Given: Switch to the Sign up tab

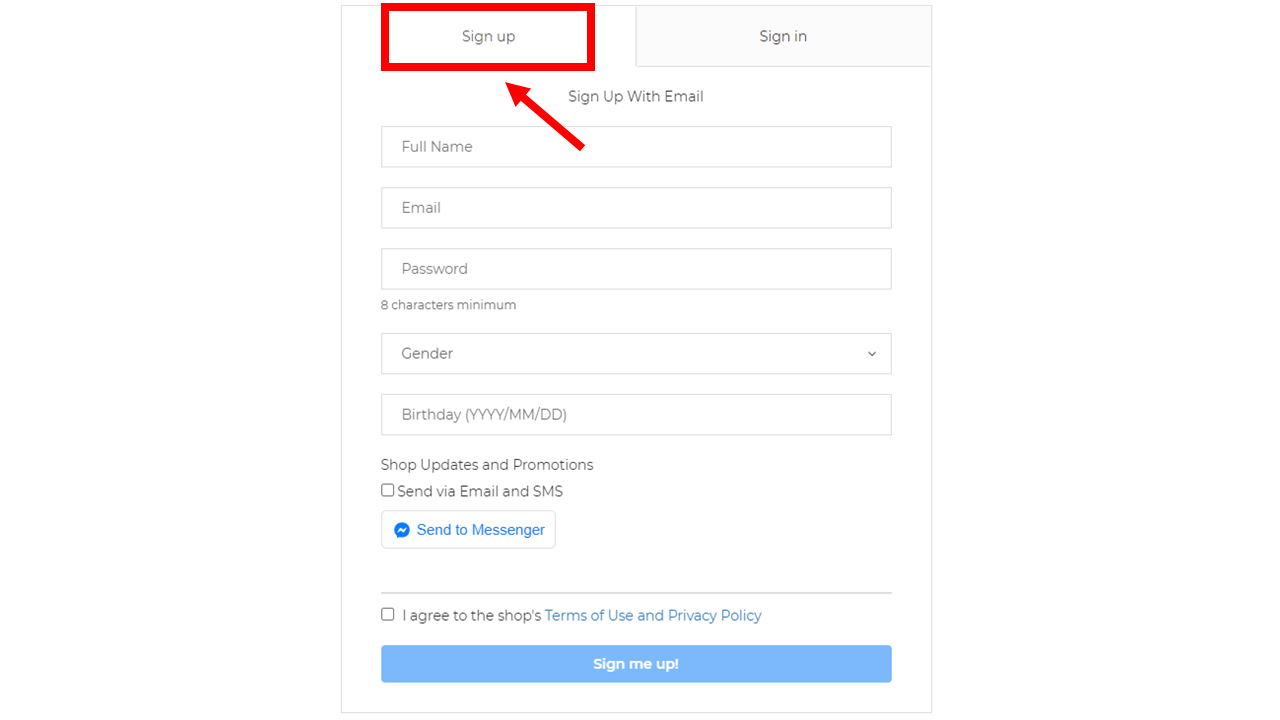Looking at the screenshot, I should coord(488,37).
